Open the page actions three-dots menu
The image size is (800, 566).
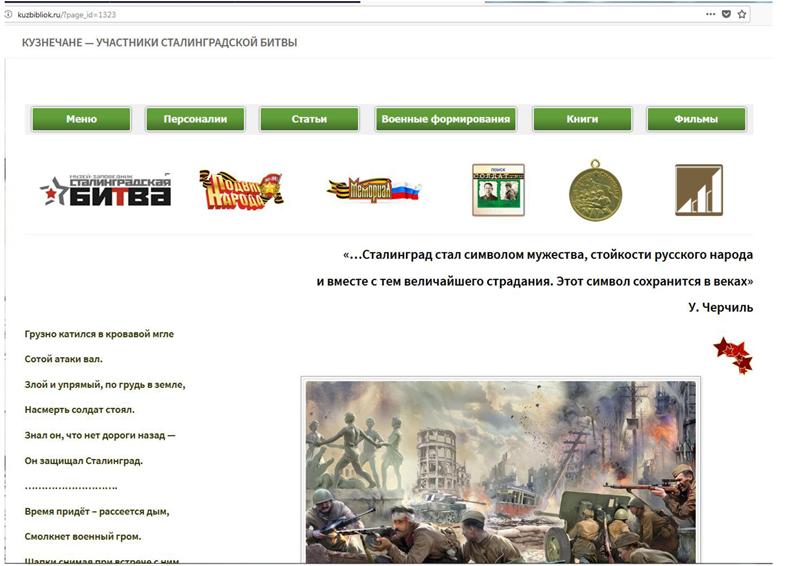(710, 15)
